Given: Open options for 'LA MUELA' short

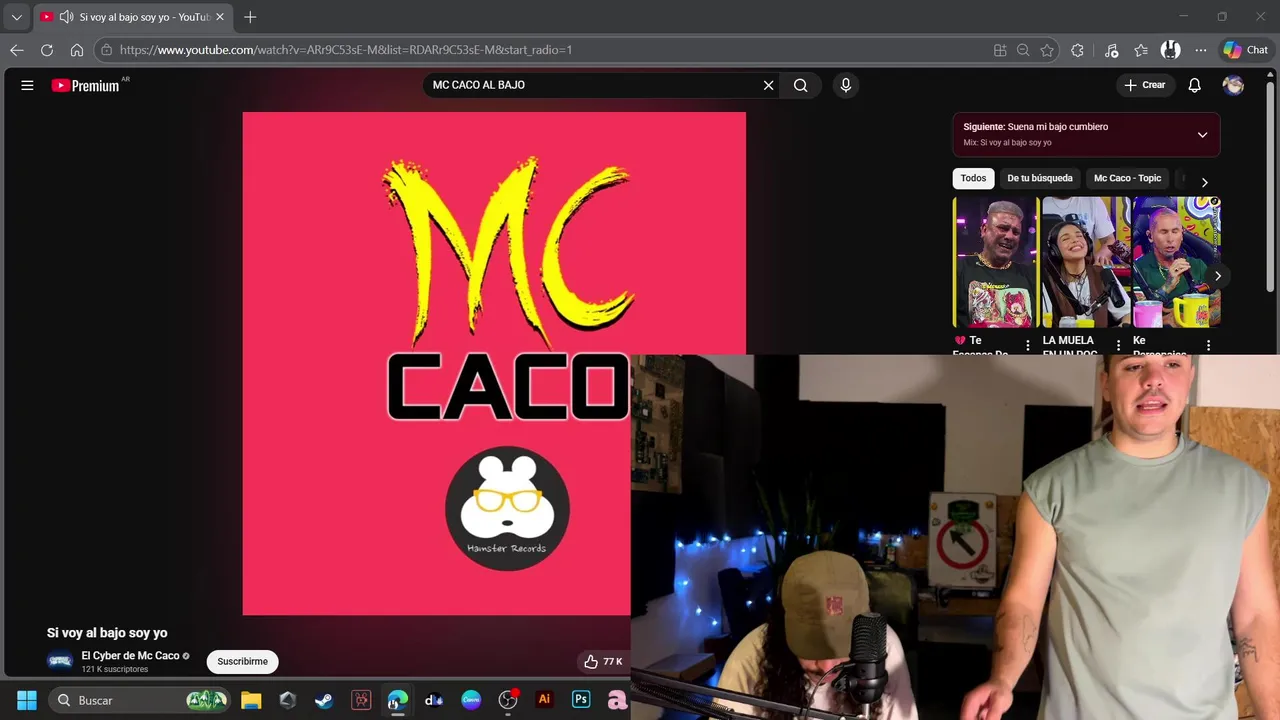Looking at the screenshot, I should (1118, 345).
